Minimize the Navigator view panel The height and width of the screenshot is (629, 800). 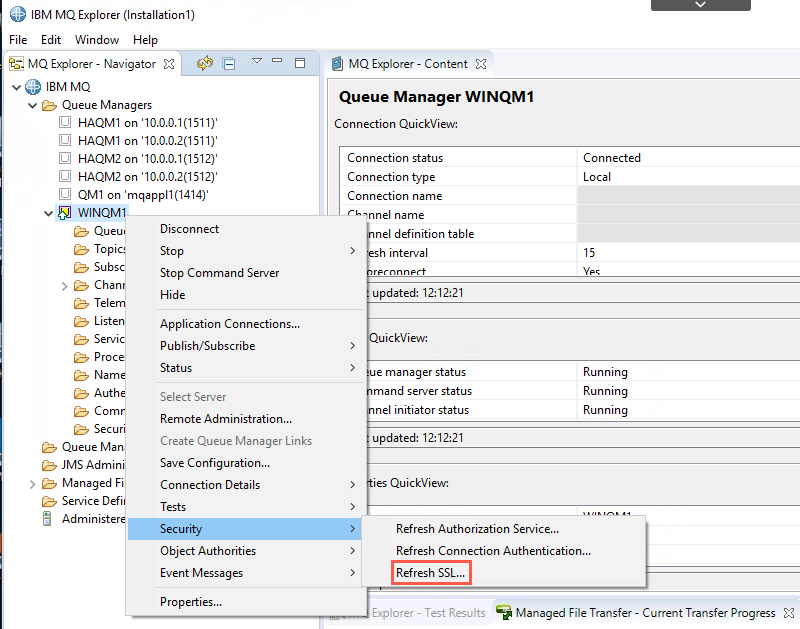click(277, 60)
